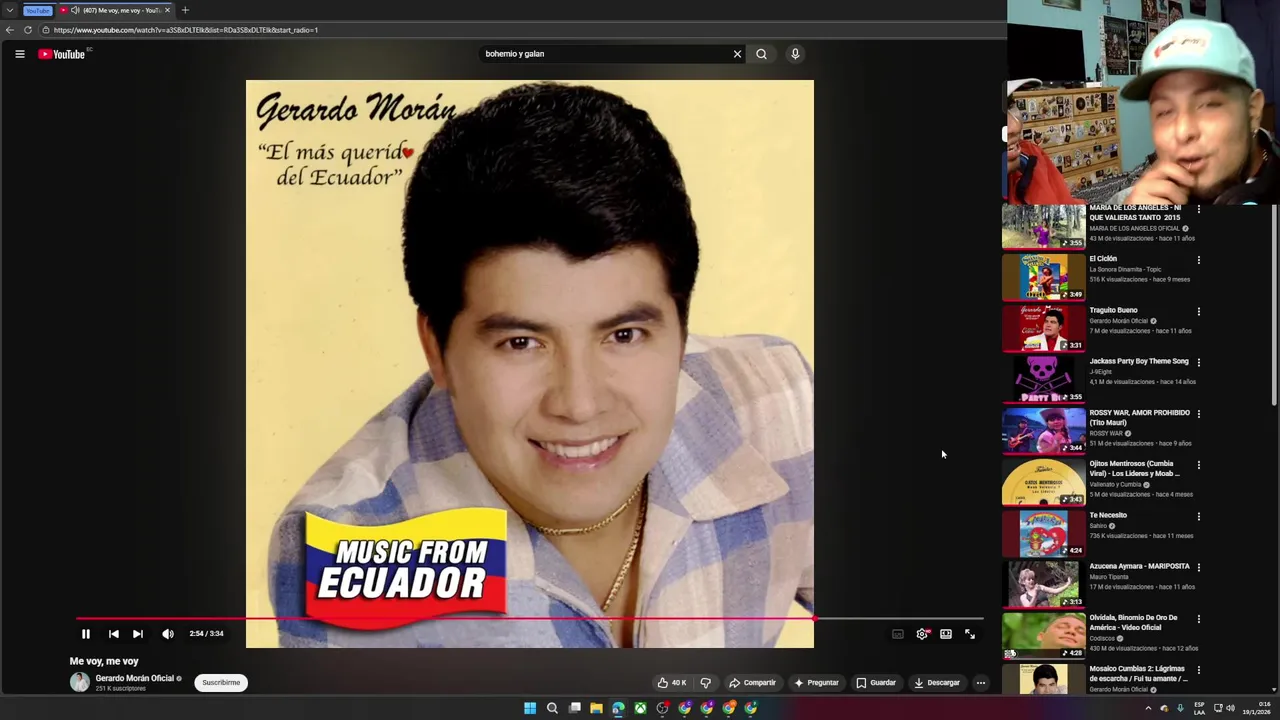1280x720 pixels.
Task: Open the Windows Start menu
Action: [x=530, y=708]
